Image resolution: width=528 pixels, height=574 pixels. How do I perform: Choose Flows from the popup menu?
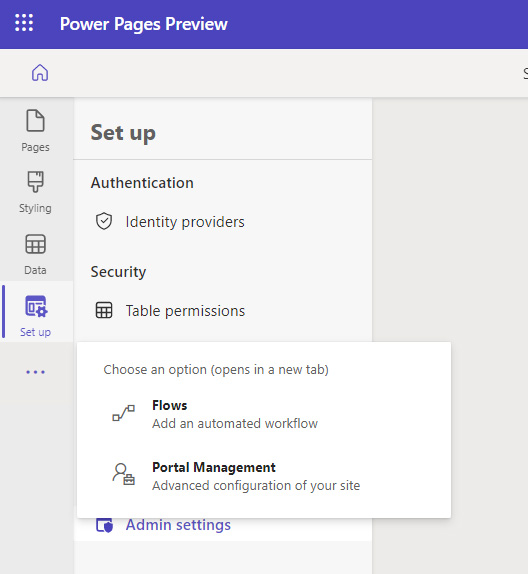(x=264, y=414)
